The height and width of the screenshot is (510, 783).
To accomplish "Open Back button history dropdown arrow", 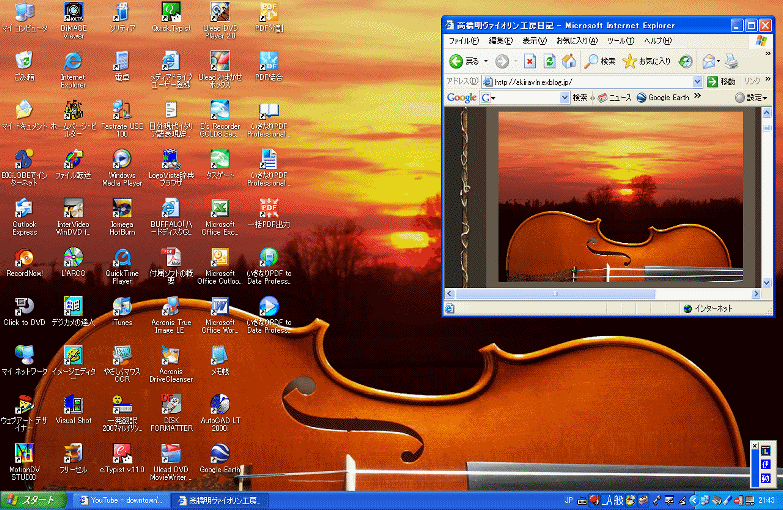I will click(486, 61).
